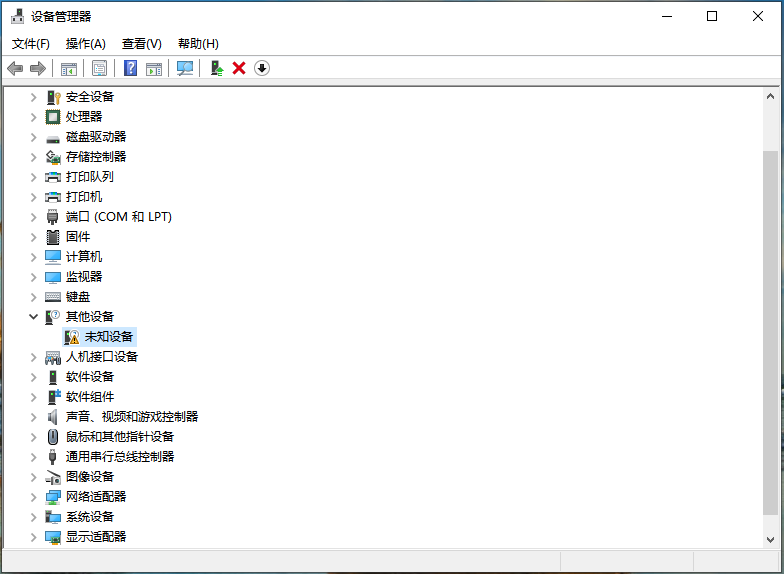Select the 软件设备 label
This screenshot has width=784, height=574.
(90, 377)
